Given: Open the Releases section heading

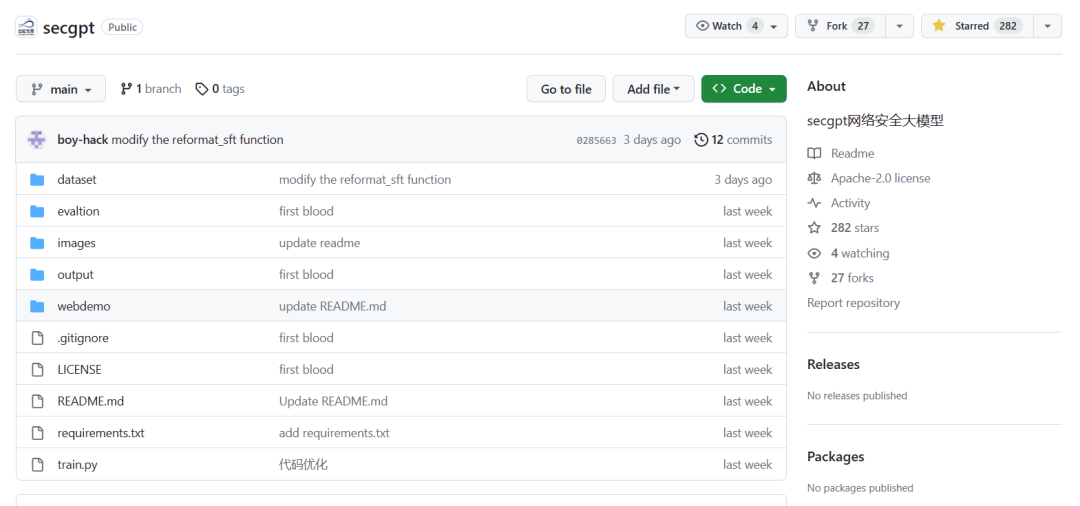Looking at the screenshot, I should [x=833, y=364].
